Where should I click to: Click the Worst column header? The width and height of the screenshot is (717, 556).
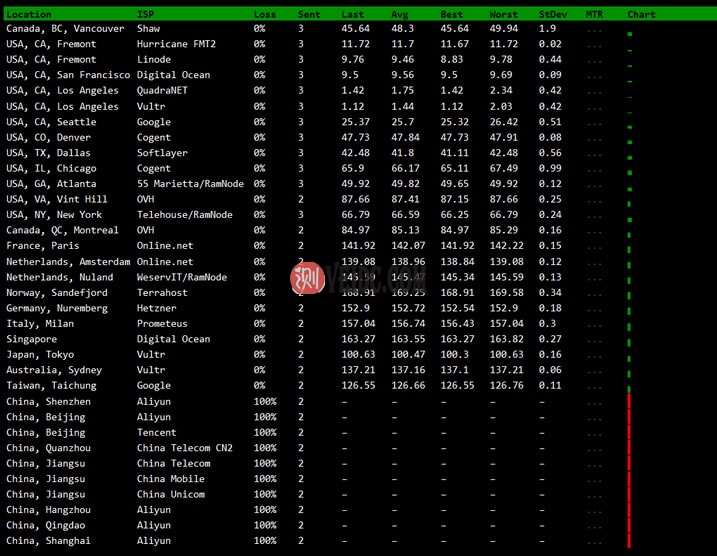click(504, 14)
